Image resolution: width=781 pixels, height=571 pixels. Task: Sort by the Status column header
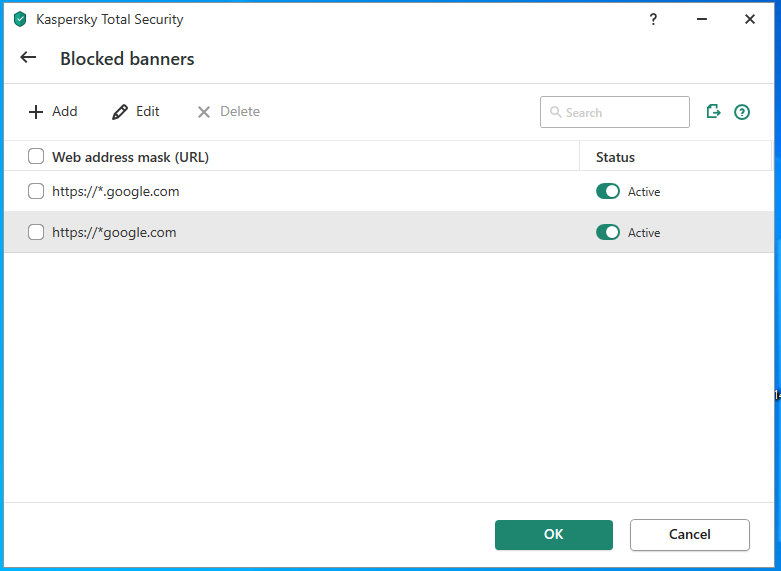pos(615,157)
